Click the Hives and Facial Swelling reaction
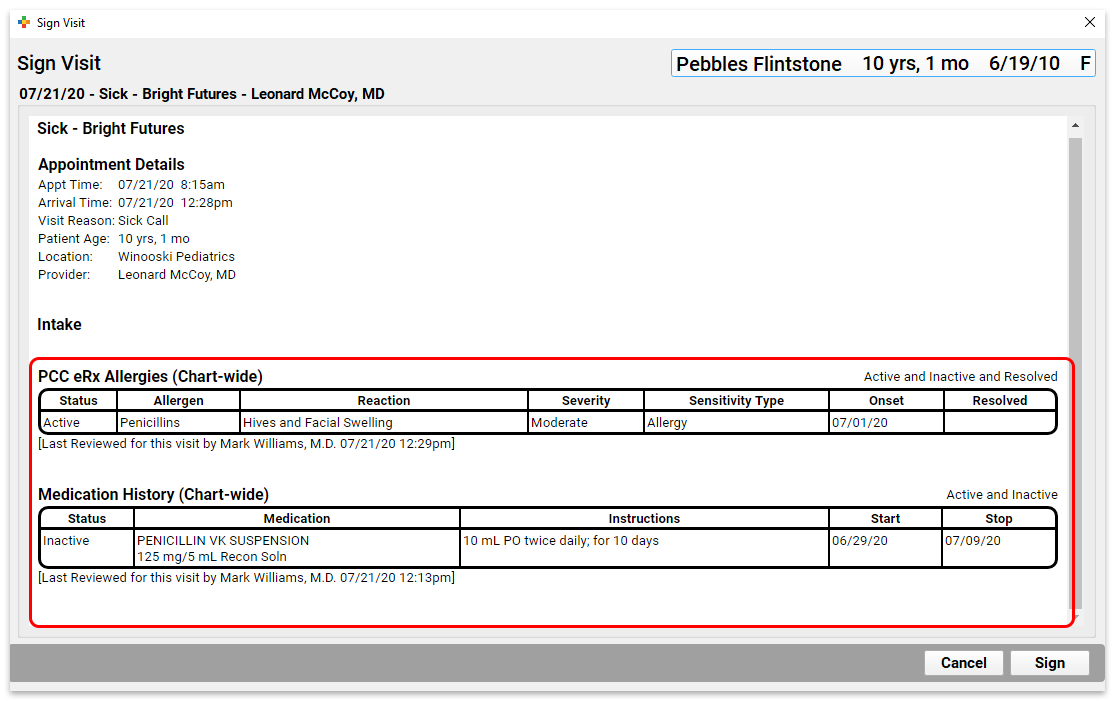Image resolution: width=1115 pixels, height=701 pixels. click(384, 422)
